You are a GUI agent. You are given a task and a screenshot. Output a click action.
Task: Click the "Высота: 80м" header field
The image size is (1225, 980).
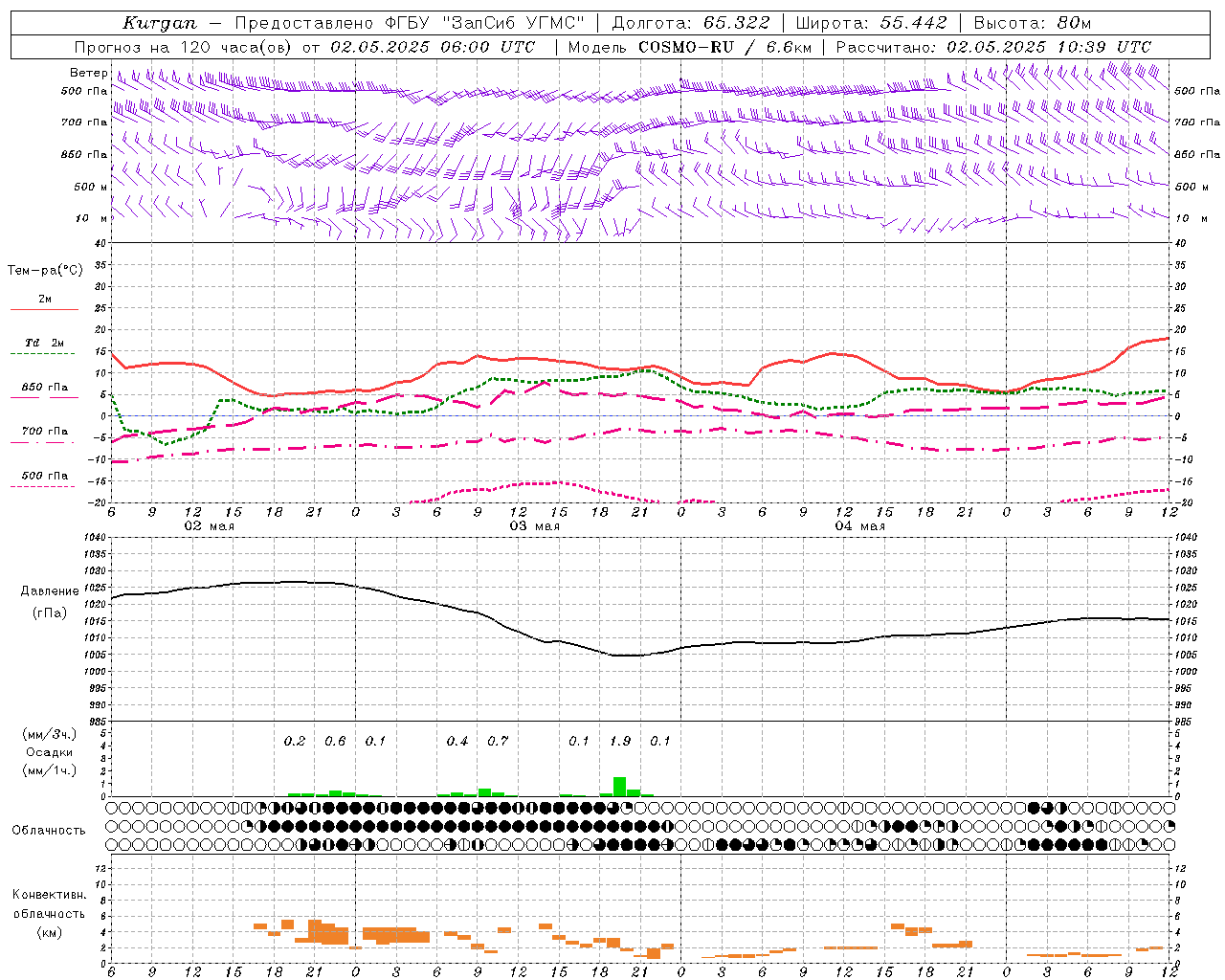1033,23
